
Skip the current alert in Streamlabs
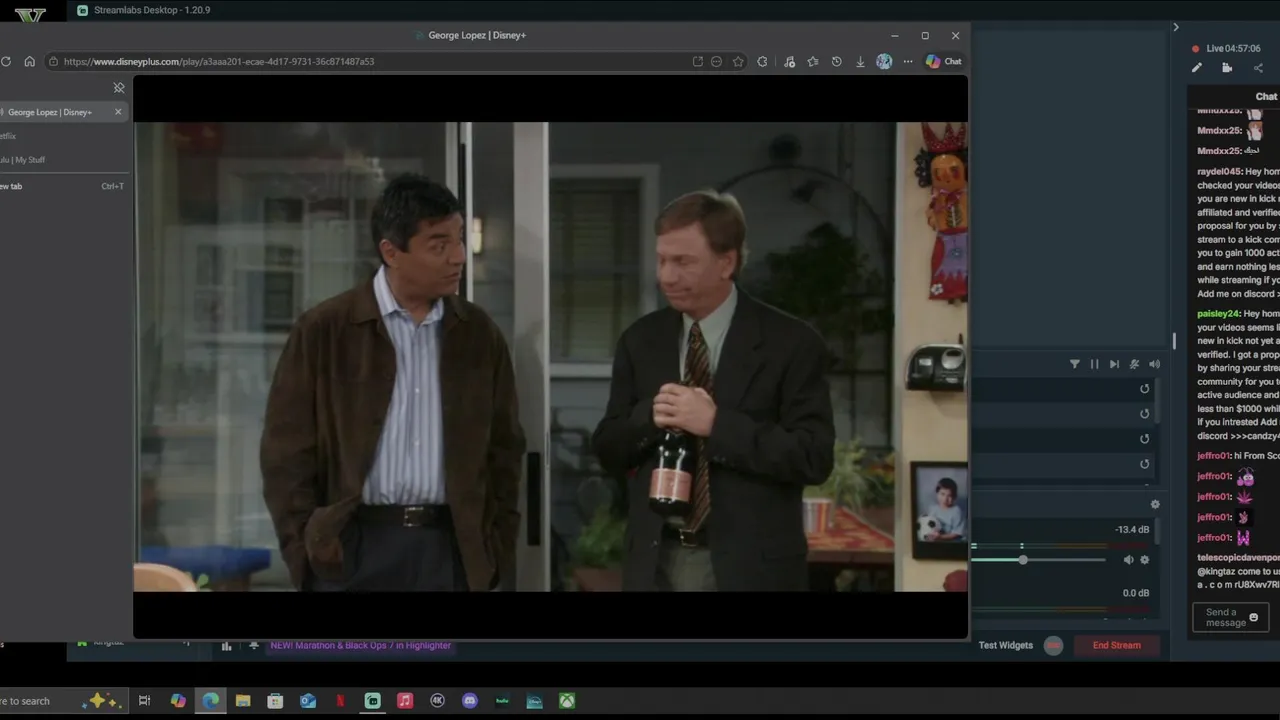click(x=1114, y=364)
